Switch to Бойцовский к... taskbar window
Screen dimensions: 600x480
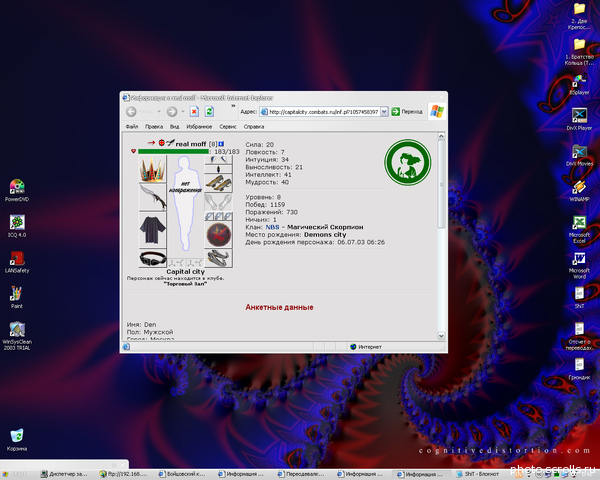[x=182, y=474]
